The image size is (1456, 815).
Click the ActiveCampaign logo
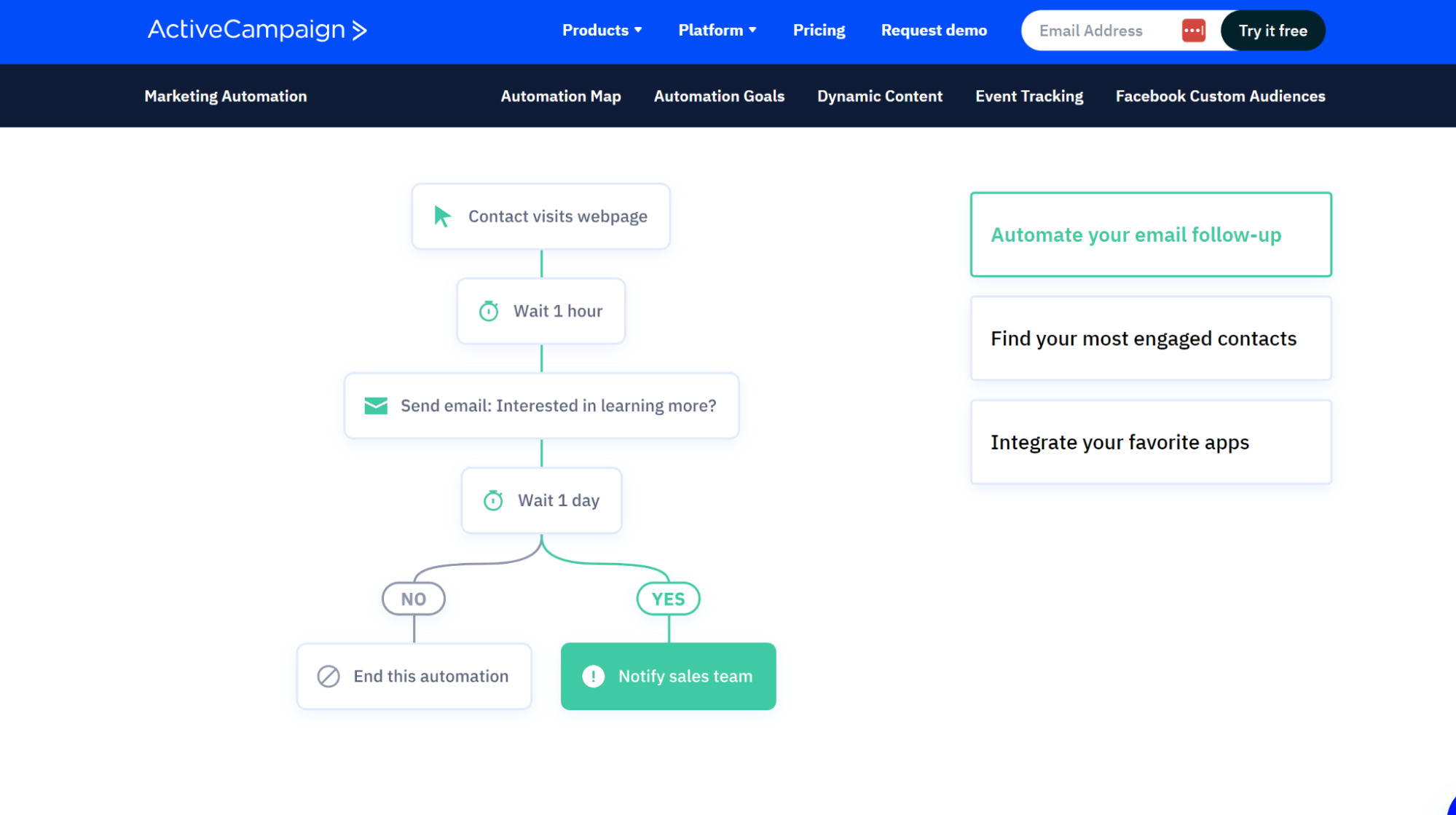[257, 30]
